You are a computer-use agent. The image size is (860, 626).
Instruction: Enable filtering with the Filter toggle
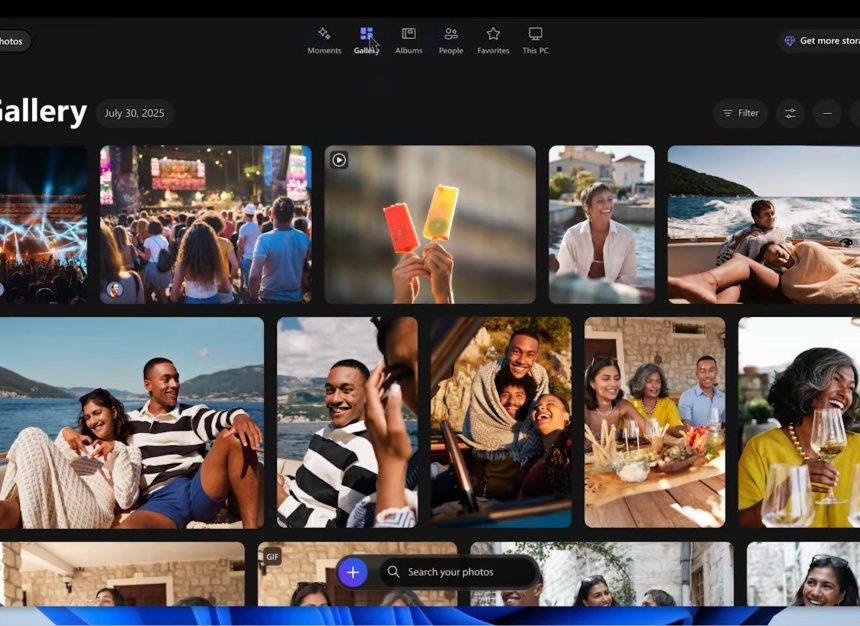click(x=740, y=113)
